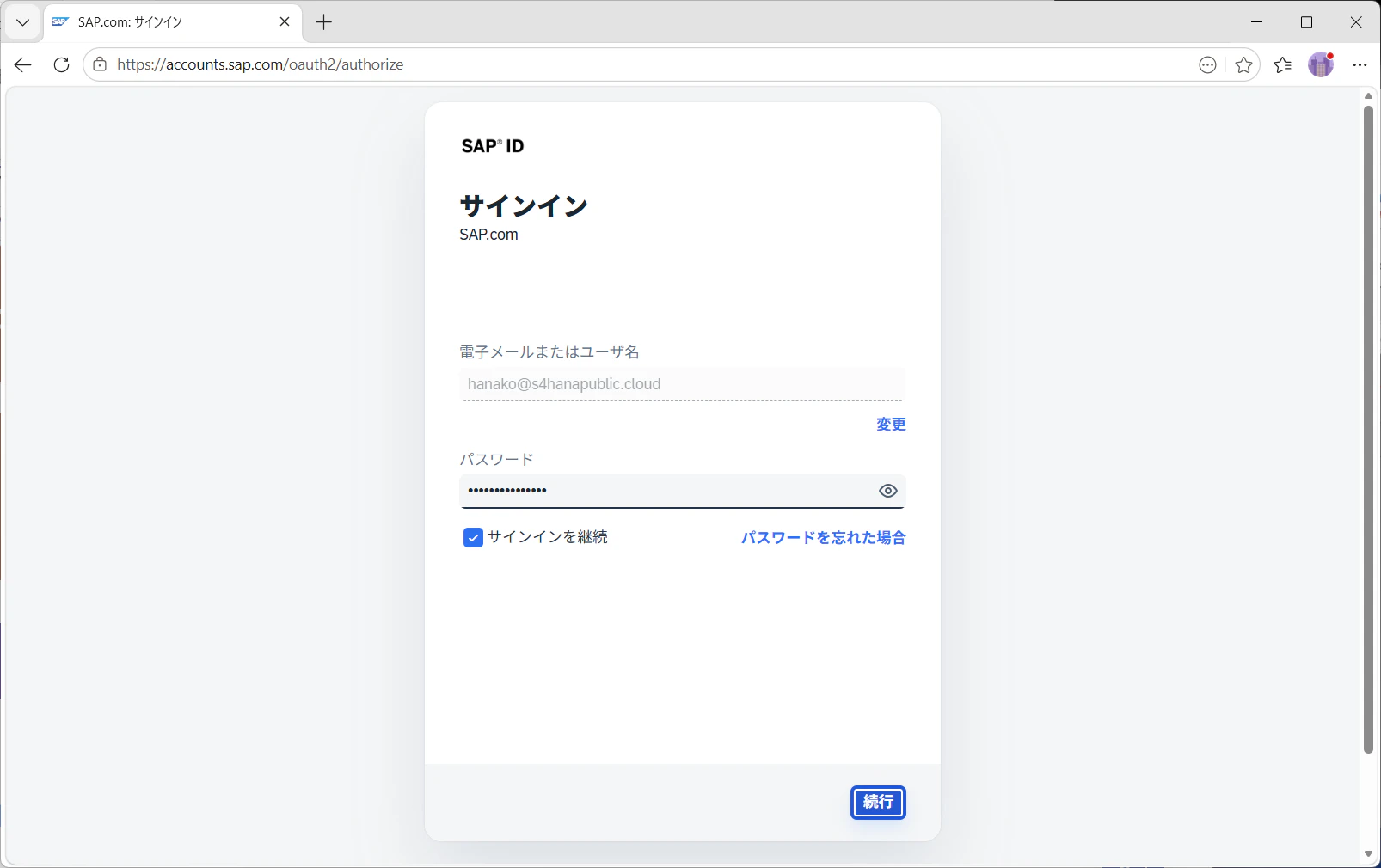Image resolution: width=1381 pixels, height=868 pixels.
Task: Open browser settings and more menu
Action: (1360, 64)
